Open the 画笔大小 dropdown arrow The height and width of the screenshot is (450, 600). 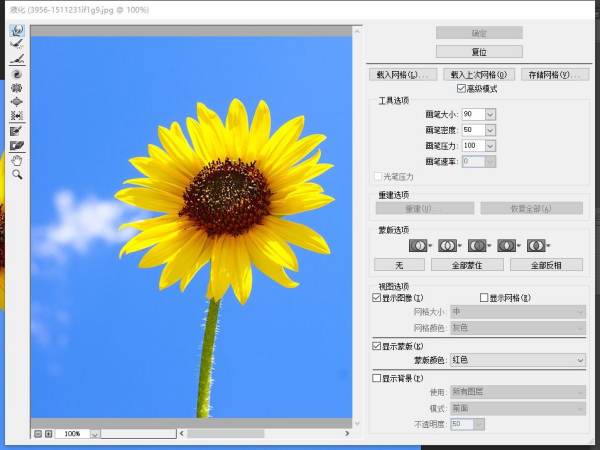click(490, 114)
